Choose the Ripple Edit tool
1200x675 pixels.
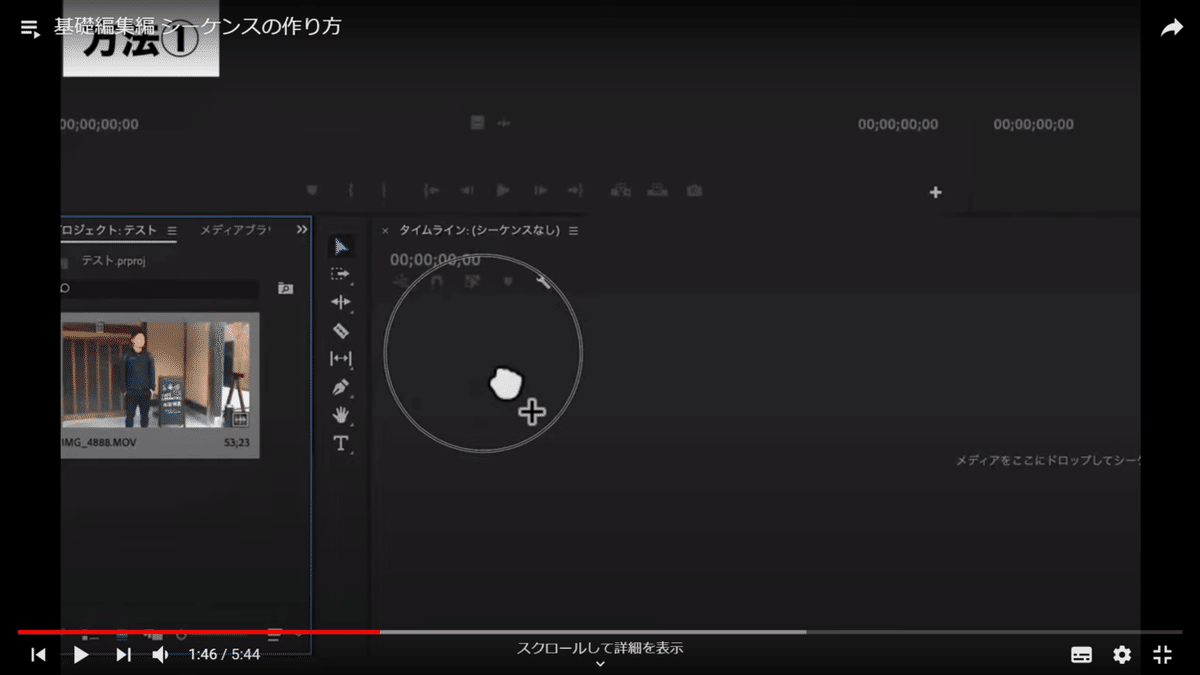340,302
